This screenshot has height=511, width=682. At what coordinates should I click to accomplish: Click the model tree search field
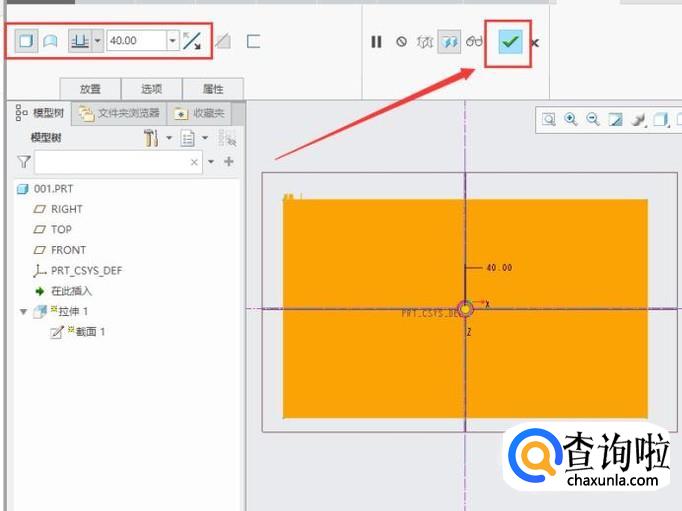pyautogui.click(x=118, y=162)
